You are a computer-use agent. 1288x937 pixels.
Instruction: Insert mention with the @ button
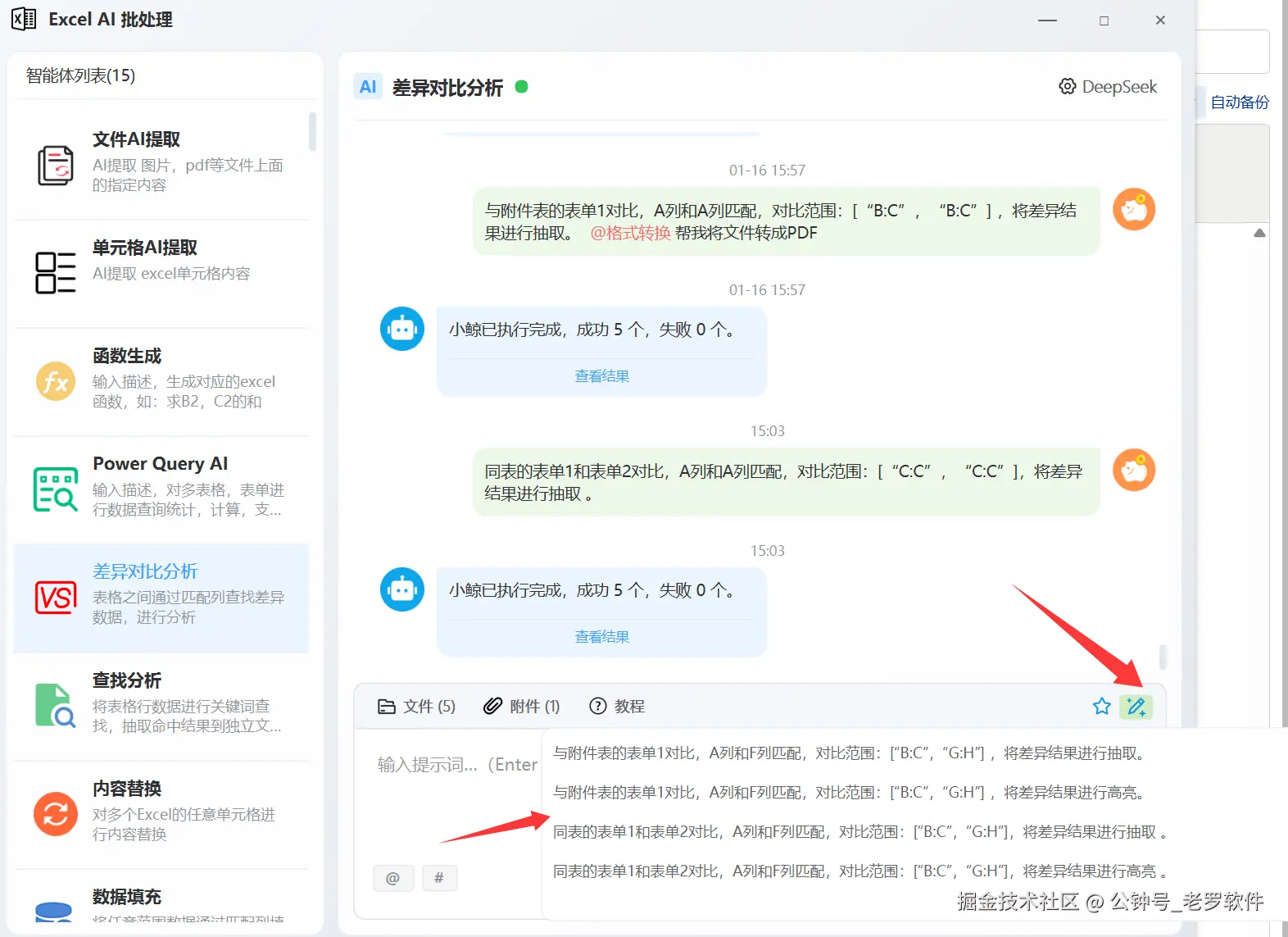pos(393,878)
